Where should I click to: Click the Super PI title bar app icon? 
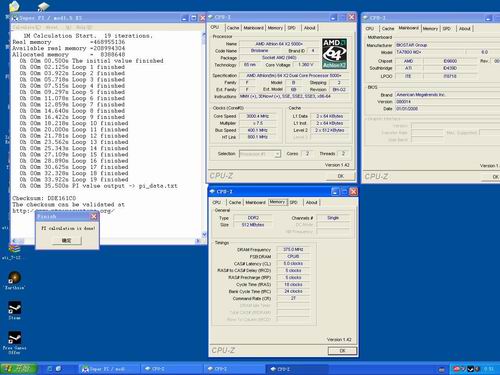click(x=15, y=18)
